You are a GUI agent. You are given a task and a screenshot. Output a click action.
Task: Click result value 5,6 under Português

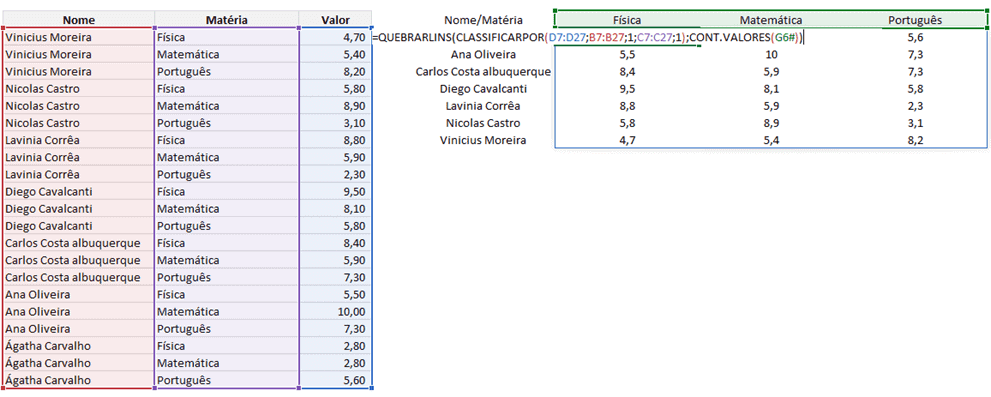[915, 37]
